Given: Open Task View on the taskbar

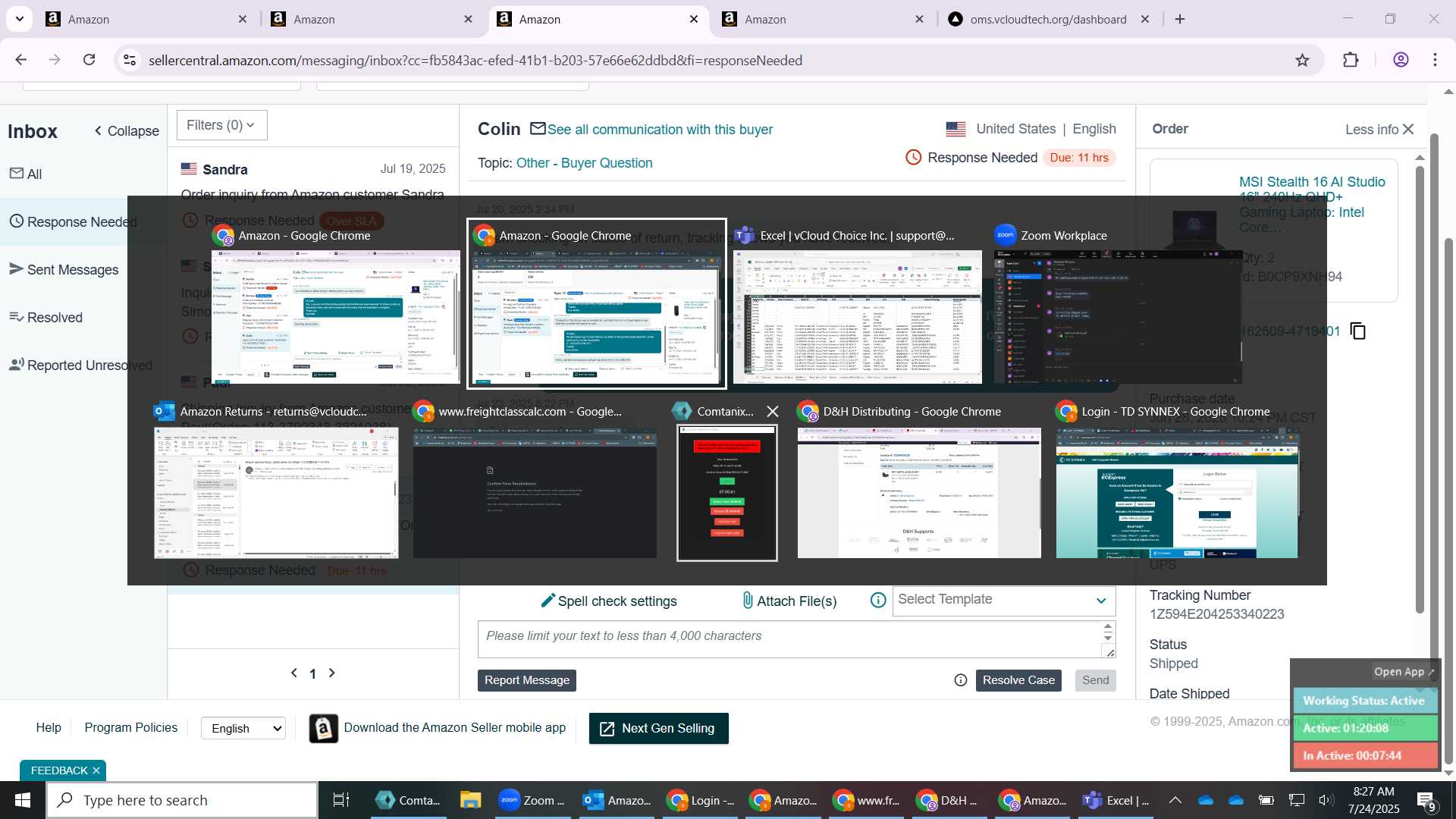Looking at the screenshot, I should 341,800.
